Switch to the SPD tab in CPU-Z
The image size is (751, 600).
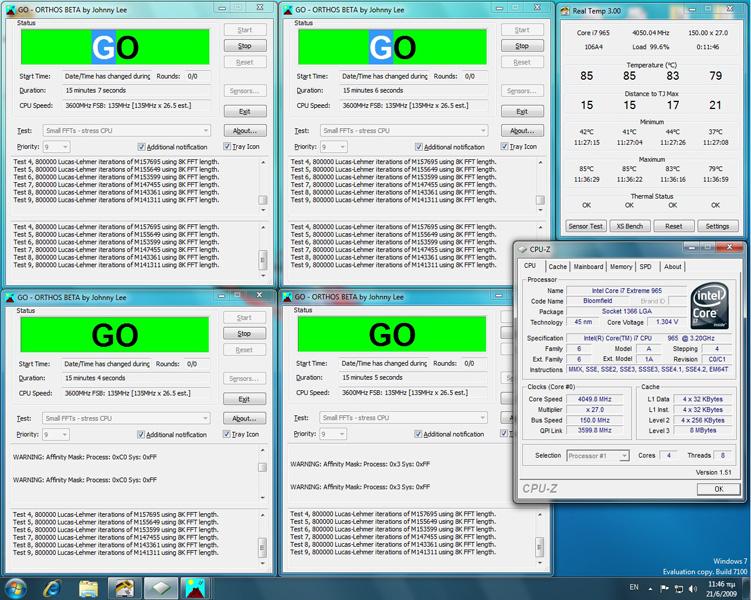click(x=646, y=267)
